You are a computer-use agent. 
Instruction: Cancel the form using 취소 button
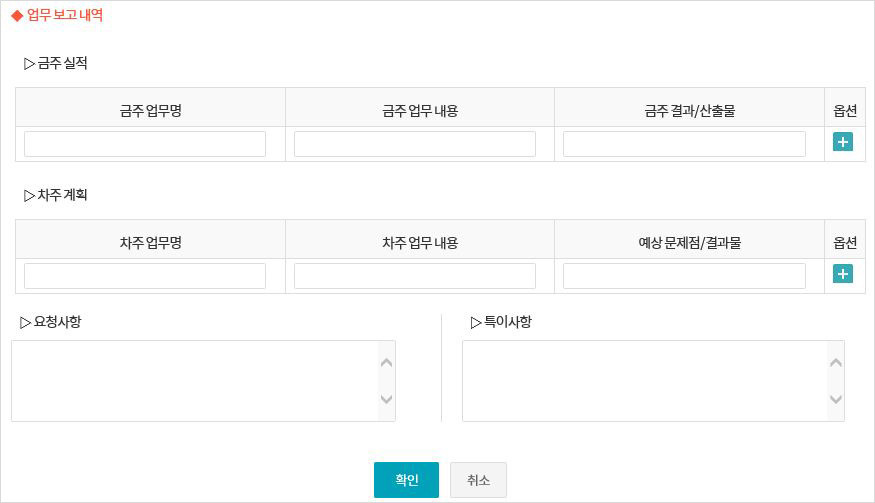[478, 480]
